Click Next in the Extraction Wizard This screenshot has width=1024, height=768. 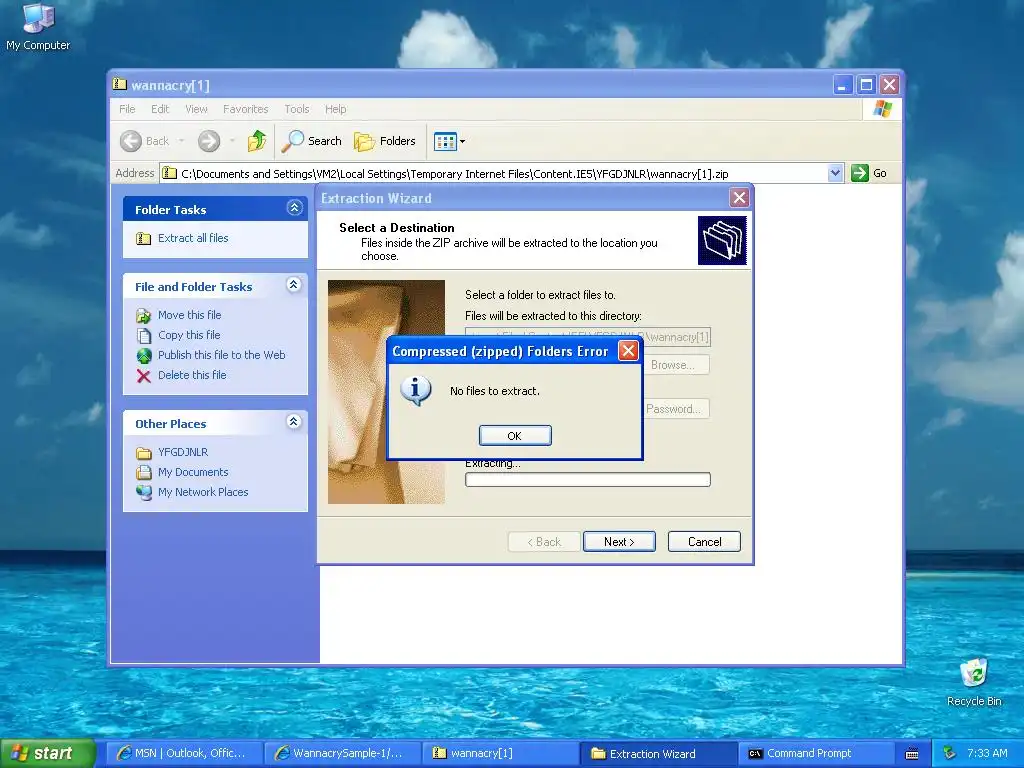click(x=618, y=541)
